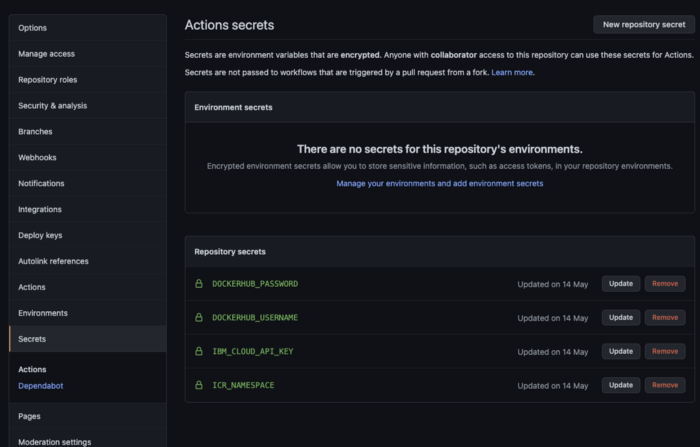Image resolution: width=700 pixels, height=447 pixels.
Task: Click the lock icon beside DOCKERHUB_PASSWORD
Action: point(199,284)
